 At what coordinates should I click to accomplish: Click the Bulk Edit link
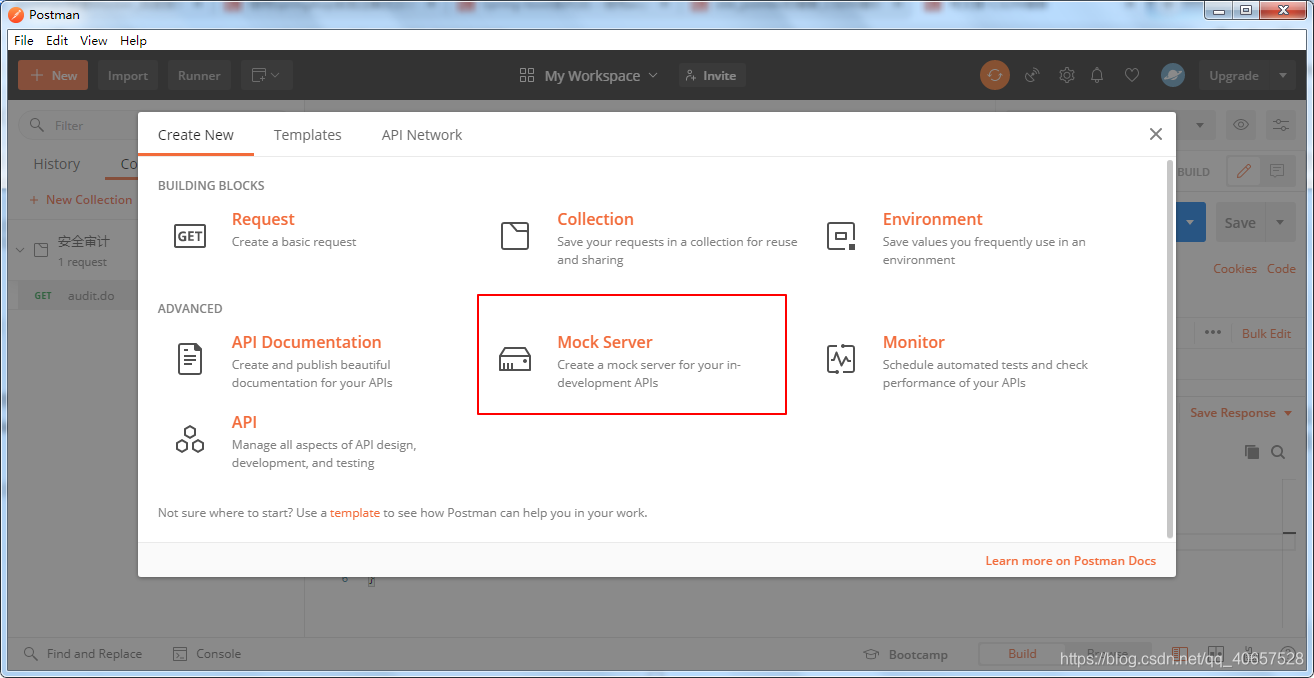[1267, 333]
